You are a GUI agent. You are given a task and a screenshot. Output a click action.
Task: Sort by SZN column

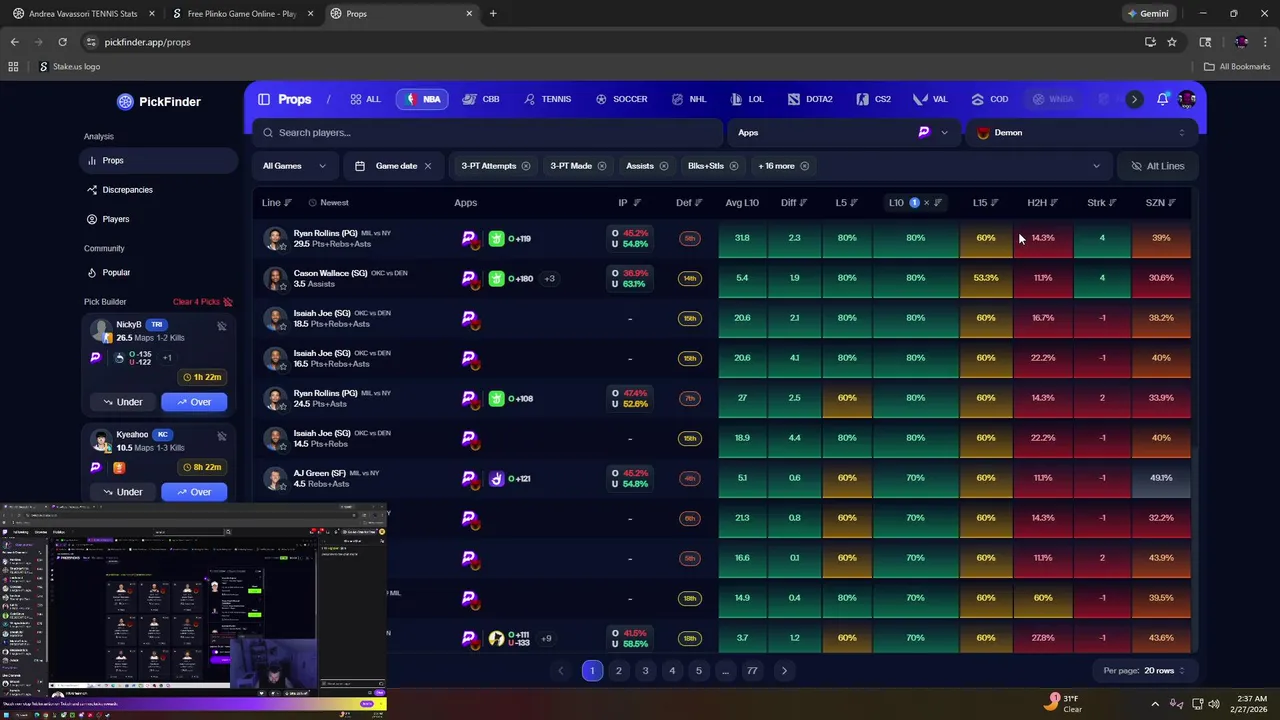pyautogui.click(x=1161, y=203)
